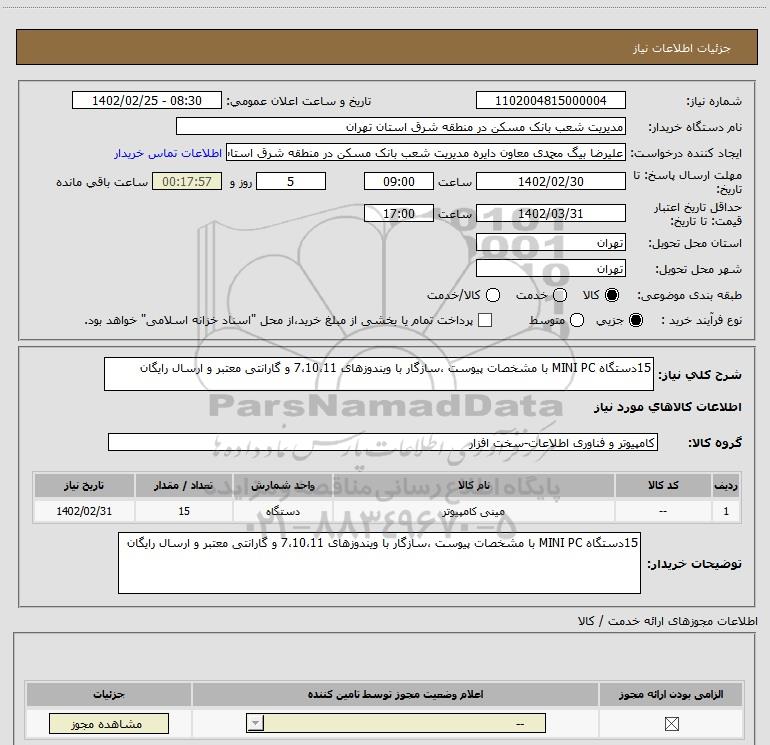Click the کد کالا column header
Image resolution: width=770 pixels, height=745 pixels.
[x=663, y=485]
